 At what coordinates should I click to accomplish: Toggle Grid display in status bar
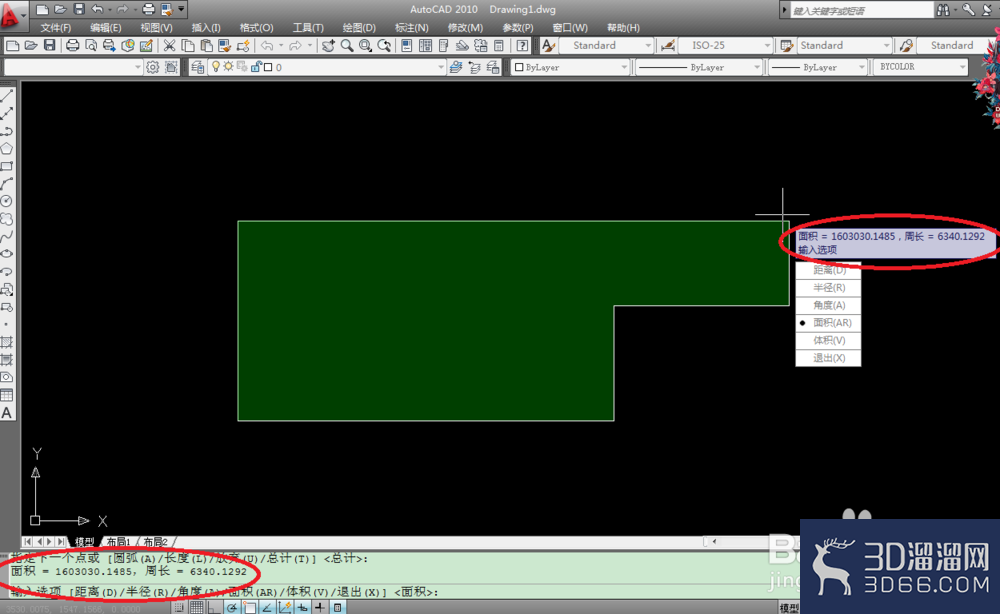[196, 607]
